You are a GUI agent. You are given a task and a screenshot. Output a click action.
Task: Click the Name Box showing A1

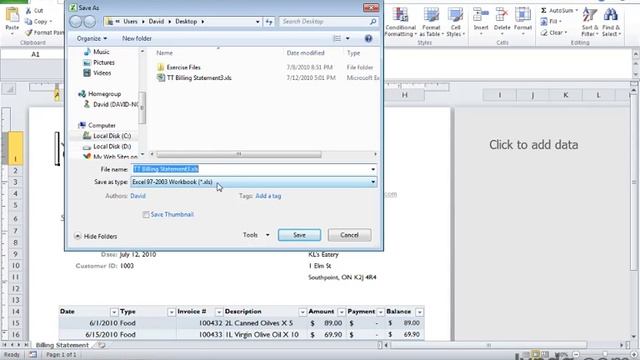click(36, 54)
